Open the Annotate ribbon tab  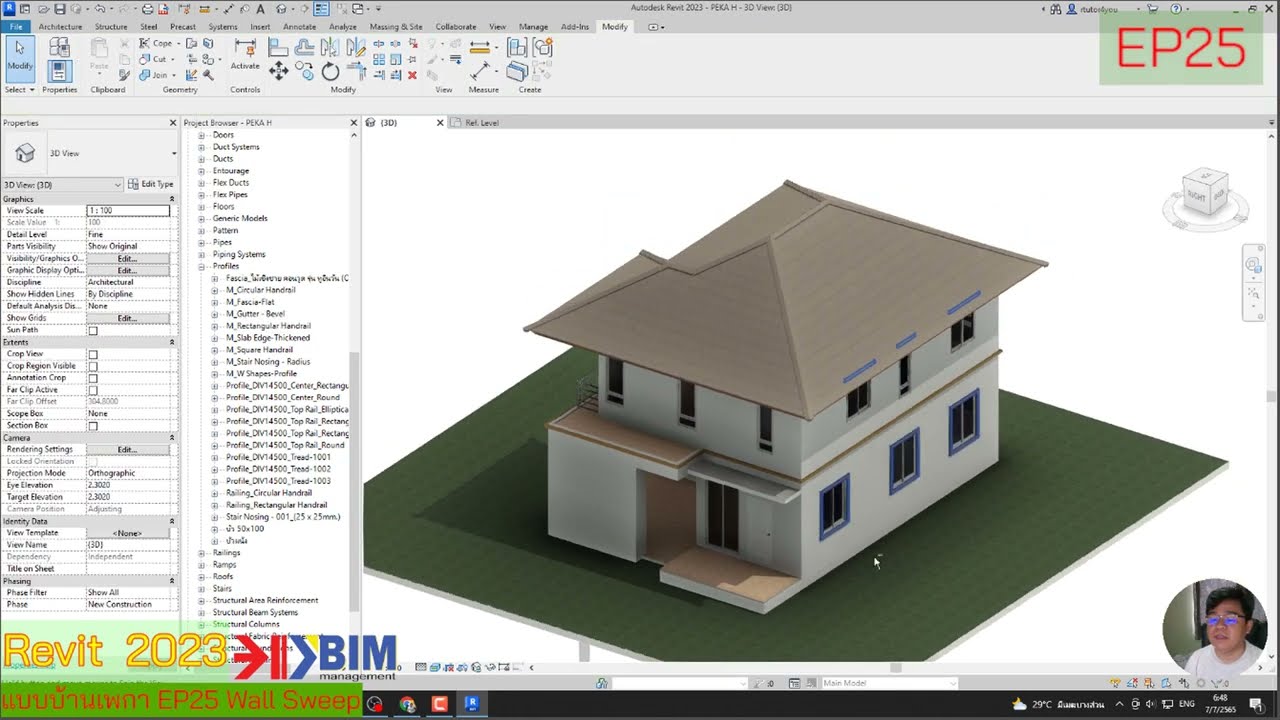click(x=299, y=27)
